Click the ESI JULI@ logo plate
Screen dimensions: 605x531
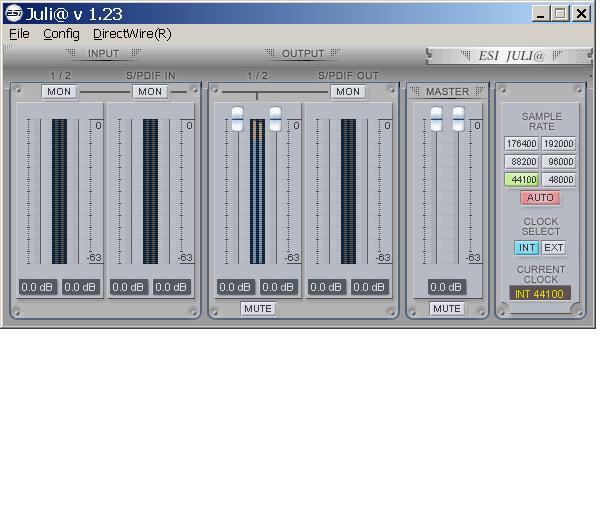(509, 56)
